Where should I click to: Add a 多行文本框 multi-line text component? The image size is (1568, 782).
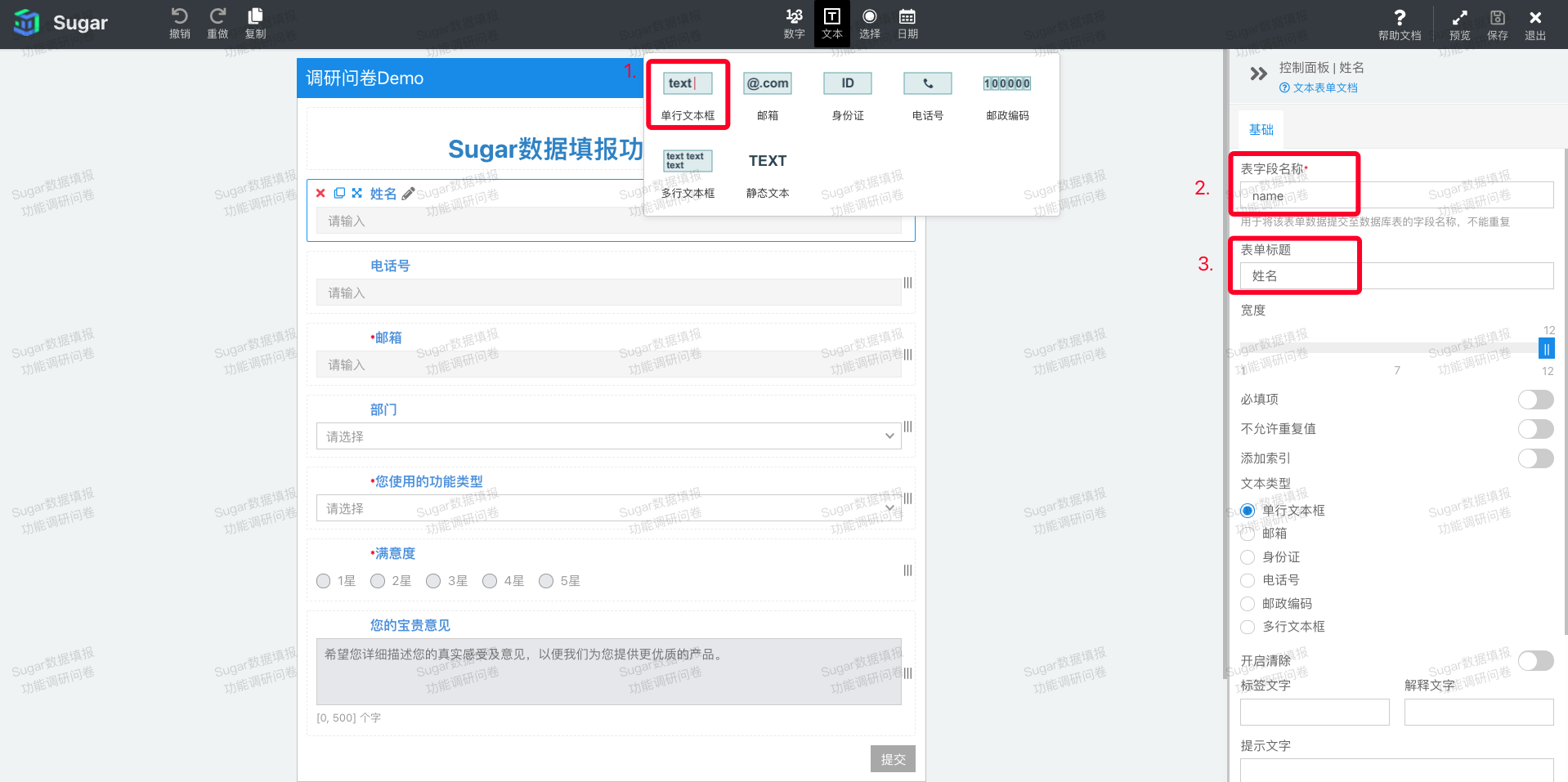688,173
